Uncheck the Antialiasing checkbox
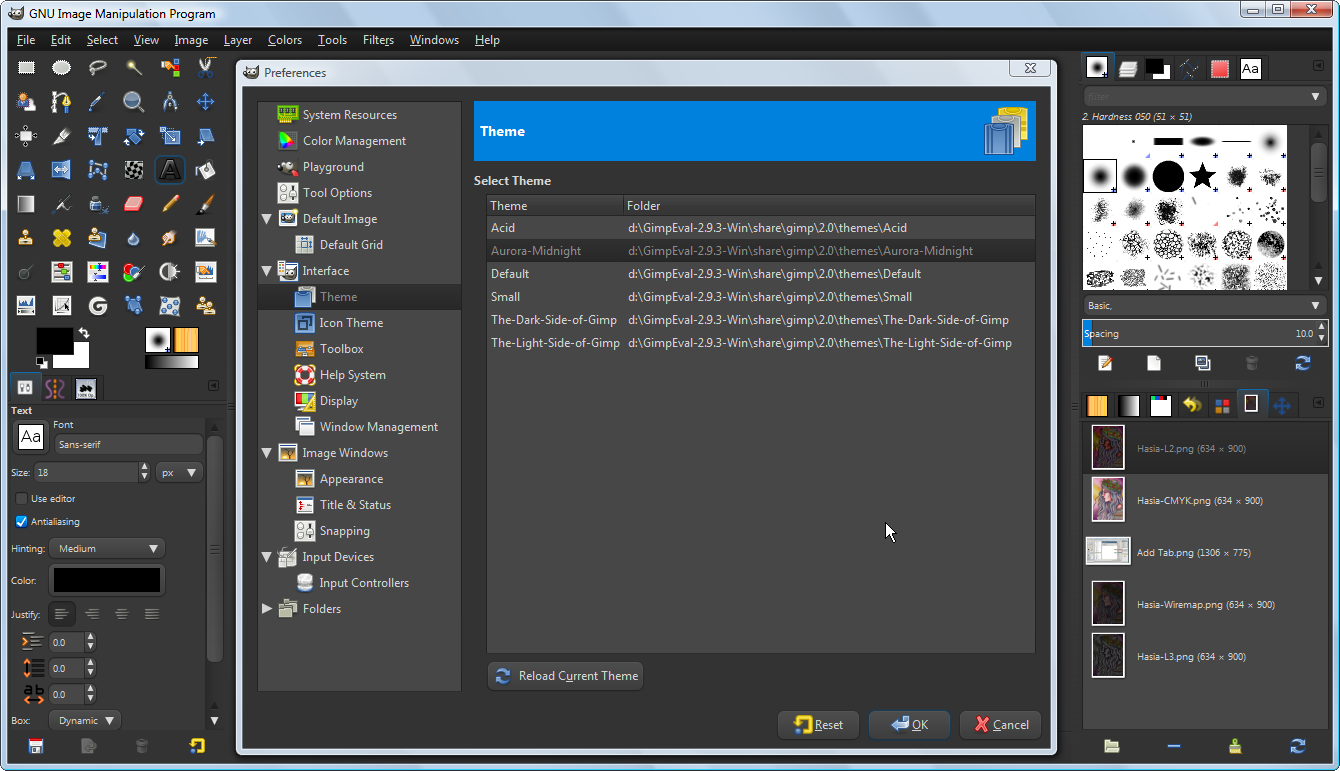This screenshot has width=1340, height=771. (21, 521)
